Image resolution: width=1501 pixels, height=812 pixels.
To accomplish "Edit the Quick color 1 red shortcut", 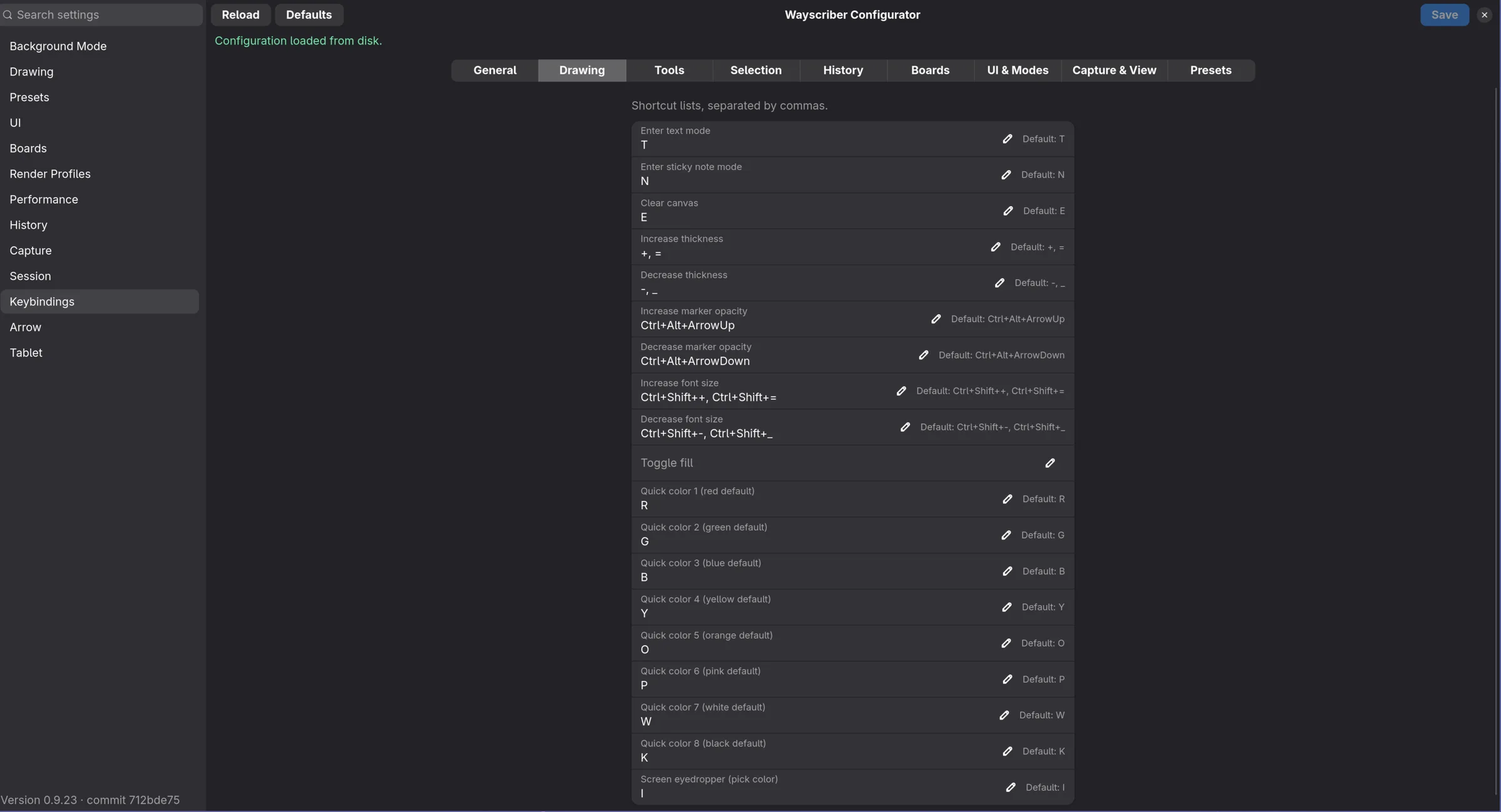I will (x=1007, y=499).
